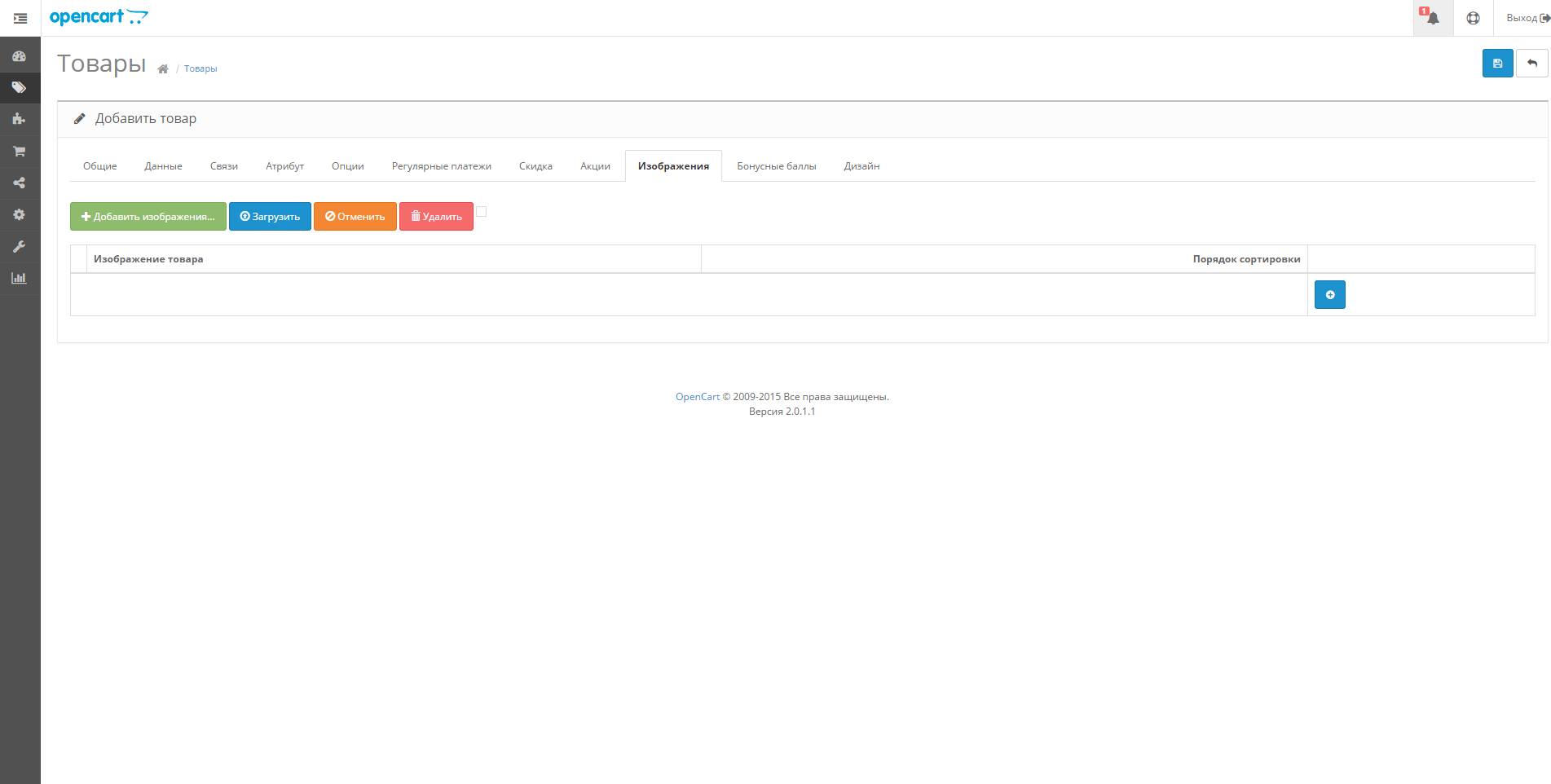Switch to the Скидка tab
This screenshot has width=1551, height=784.
536,166
